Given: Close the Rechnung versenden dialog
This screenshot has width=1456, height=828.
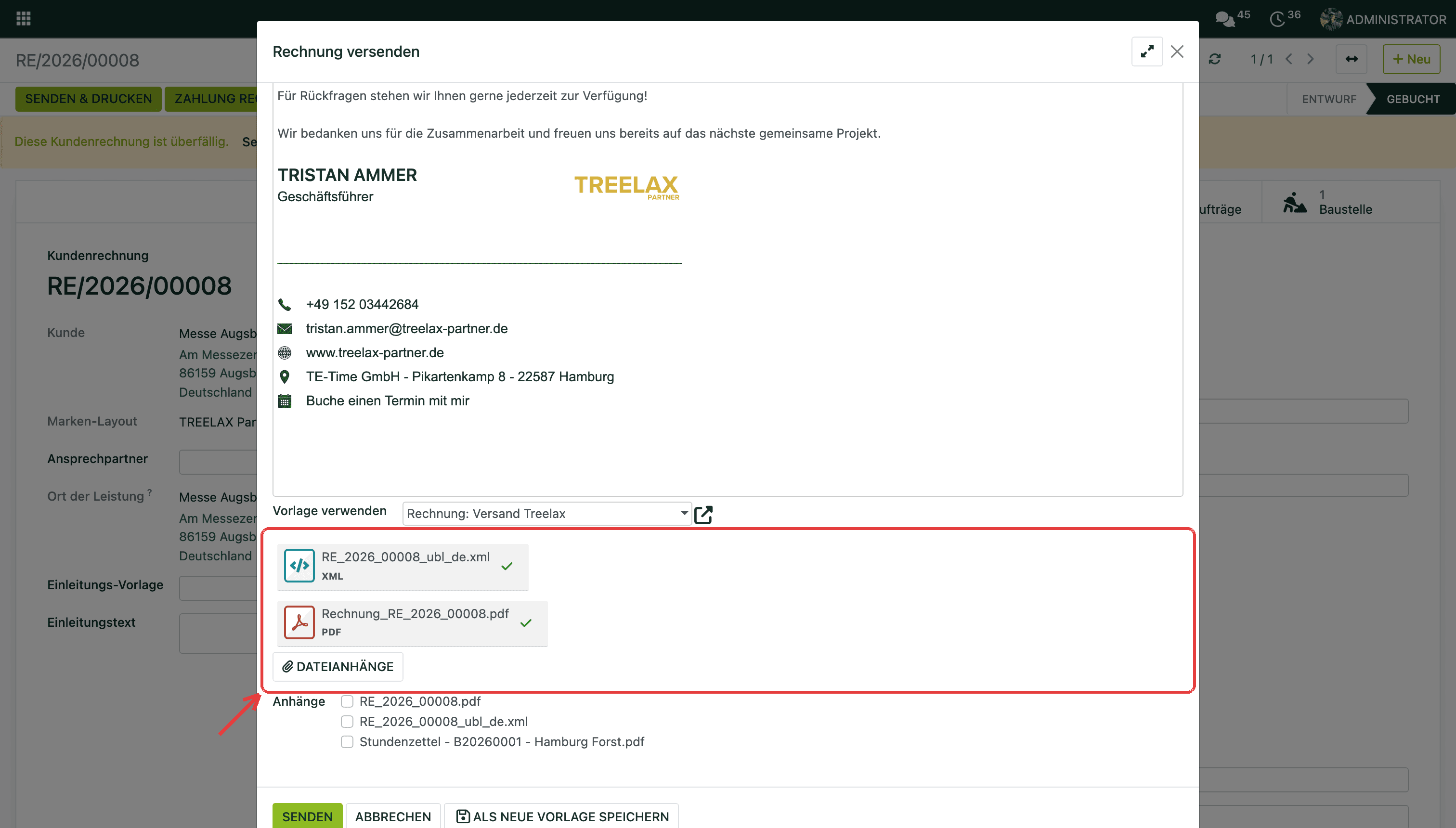Looking at the screenshot, I should pyautogui.click(x=1177, y=52).
